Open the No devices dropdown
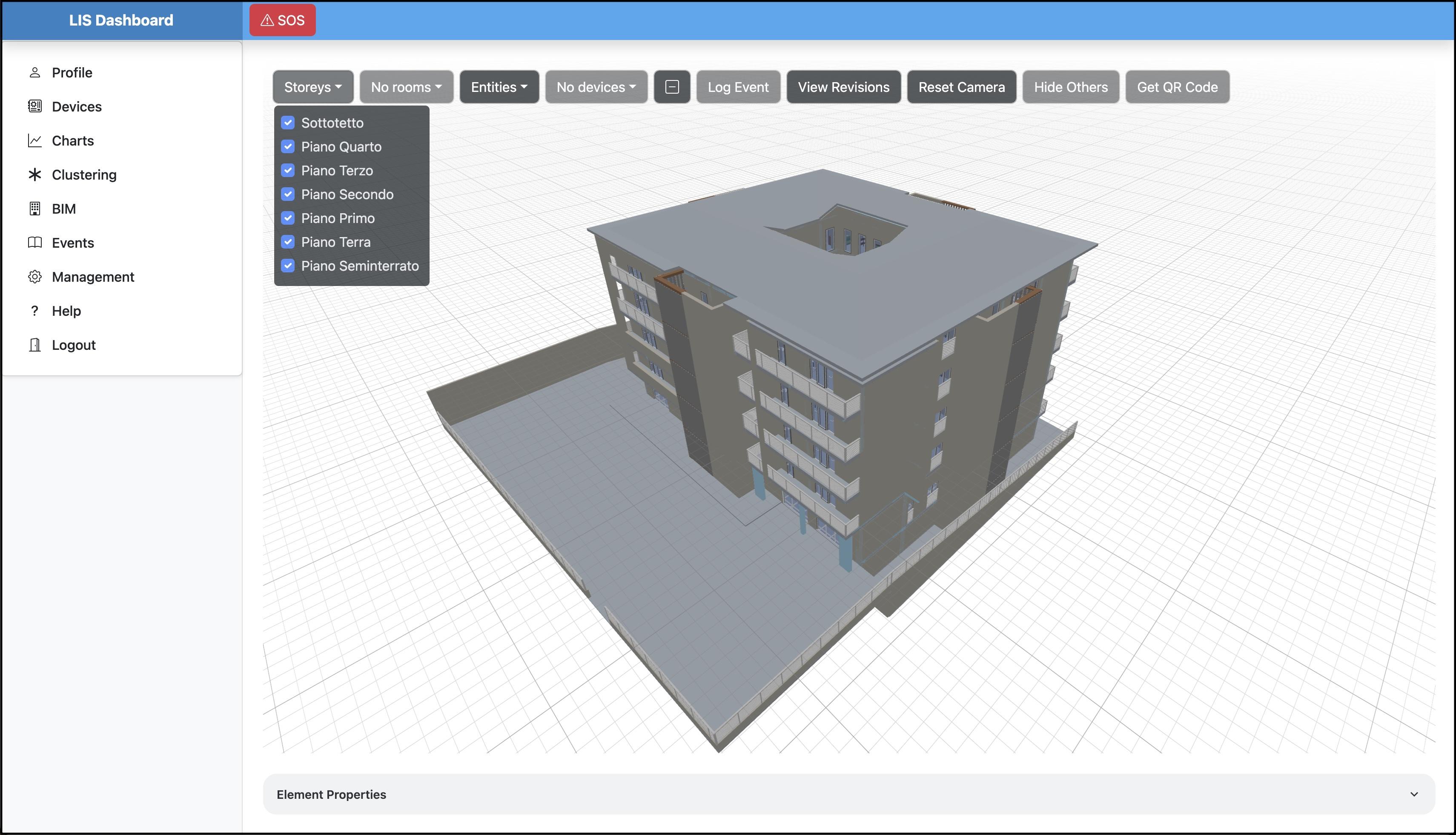The width and height of the screenshot is (1456, 835). 596,87
